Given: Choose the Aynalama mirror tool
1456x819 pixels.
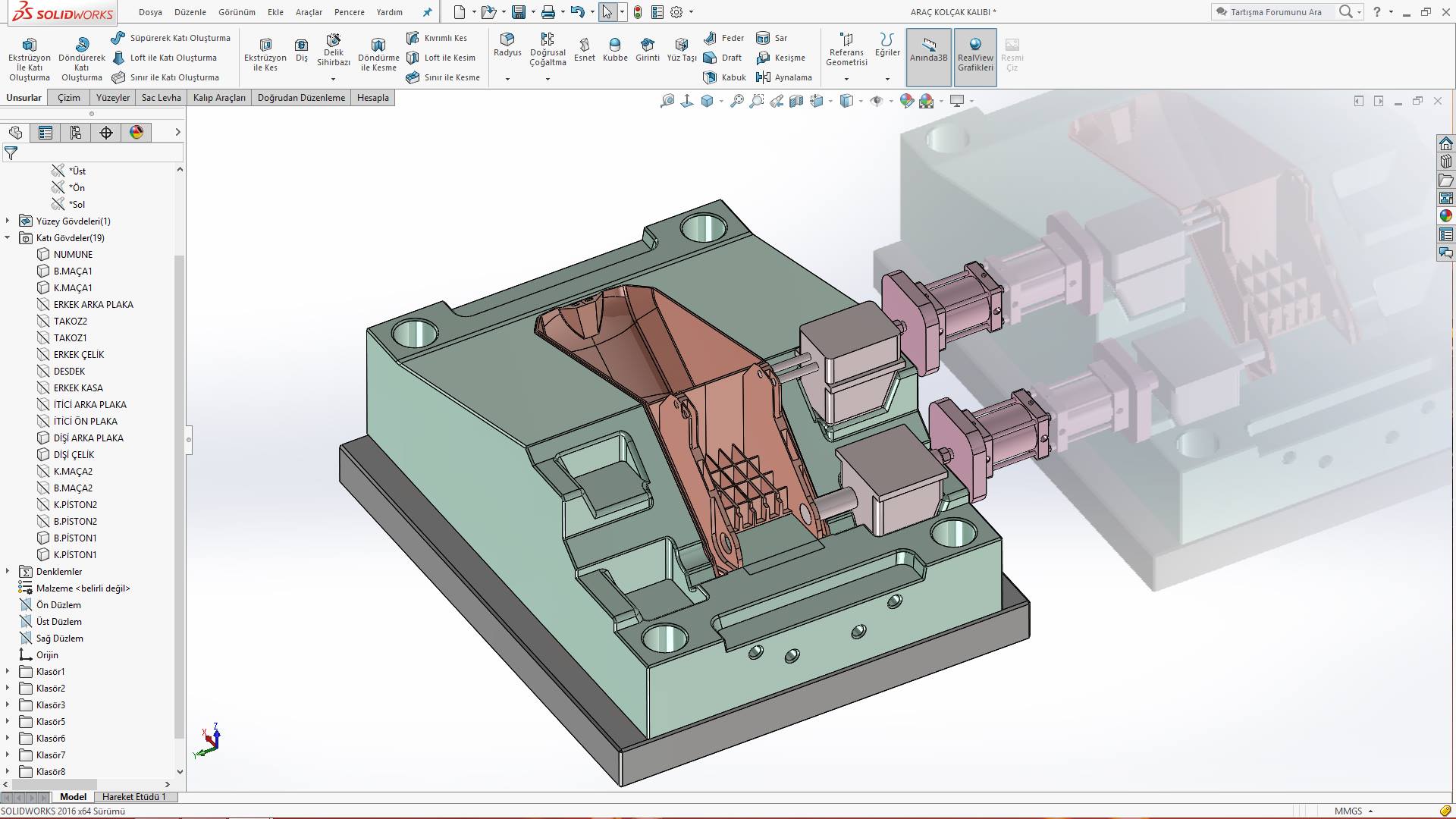Looking at the screenshot, I should pos(784,77).
